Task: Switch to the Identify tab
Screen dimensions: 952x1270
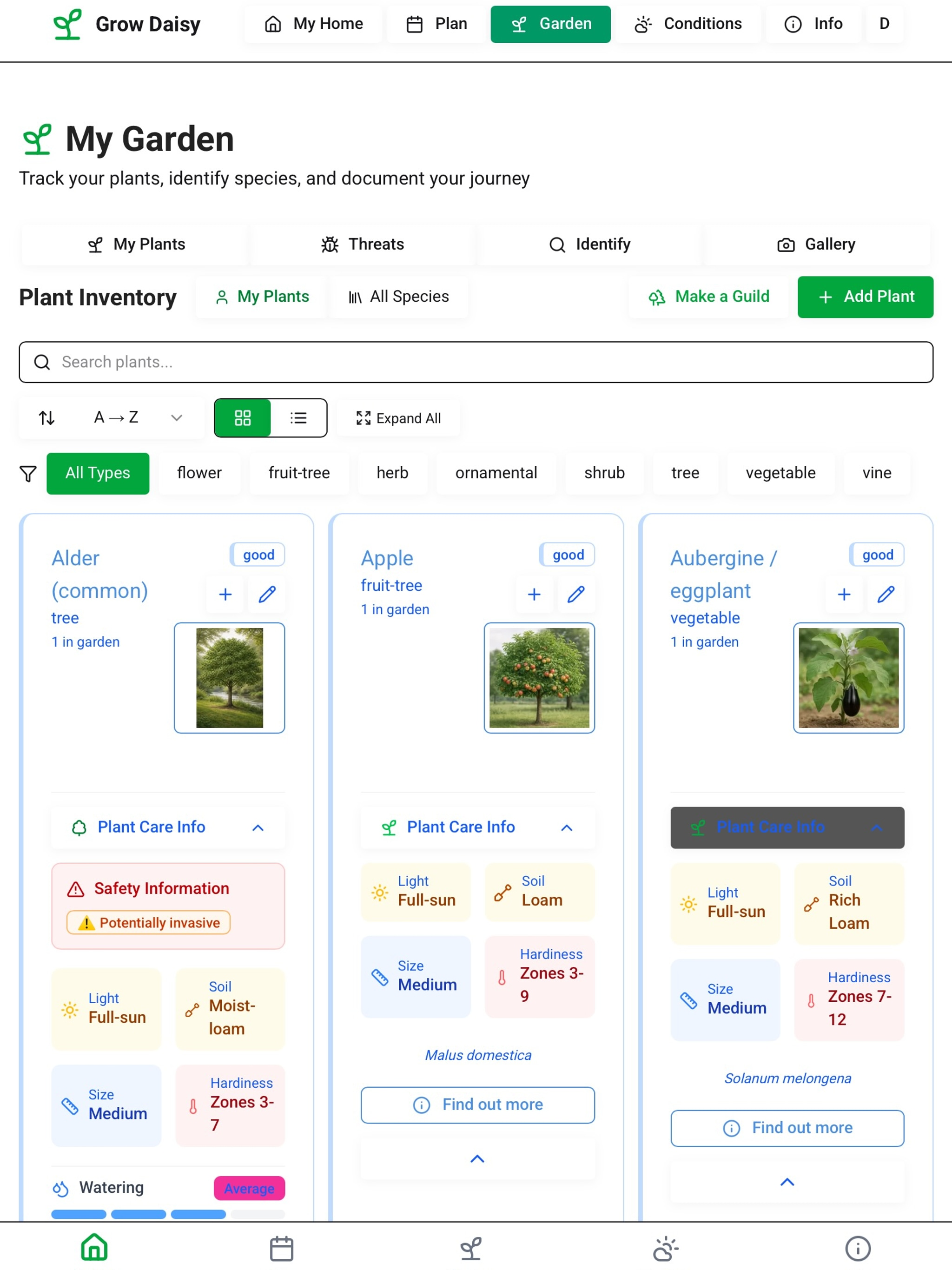Action: pyautogui.click(x=589, y=245)
